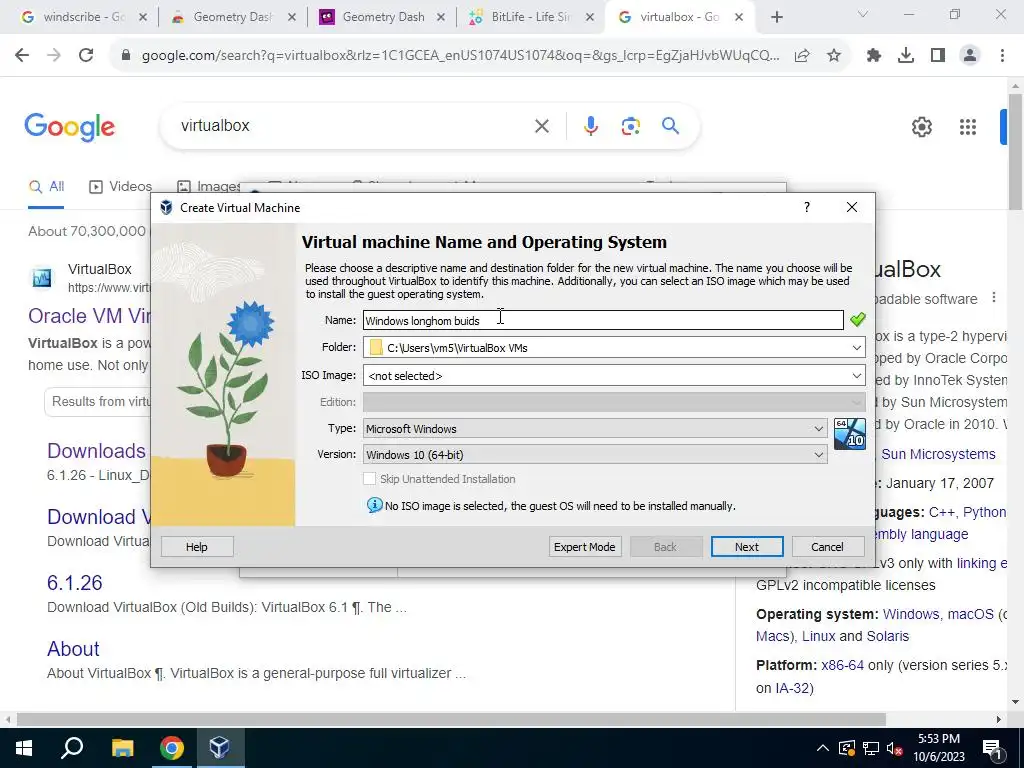Click the Windows 10 OS type icon
Screen dimensions: 1024x768
pos(850,434)
